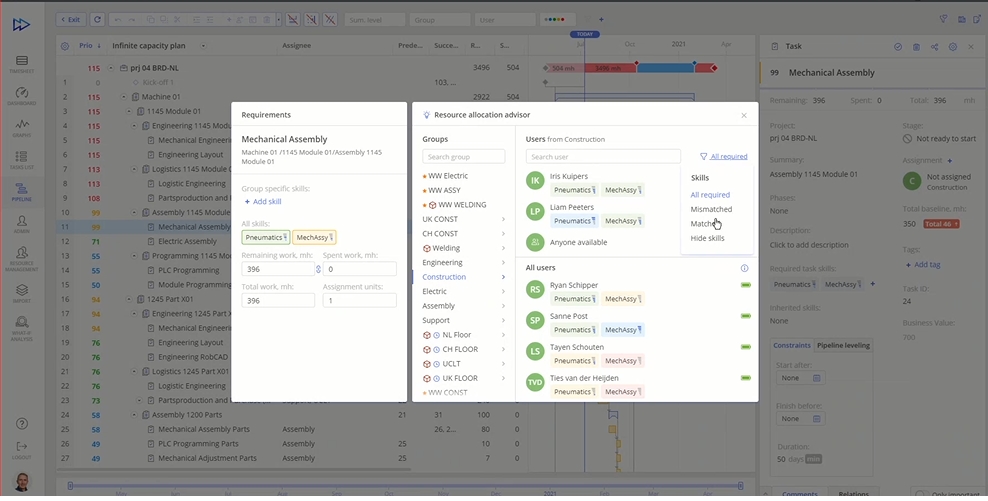Mark task complete using the checkmark icon

898,47
